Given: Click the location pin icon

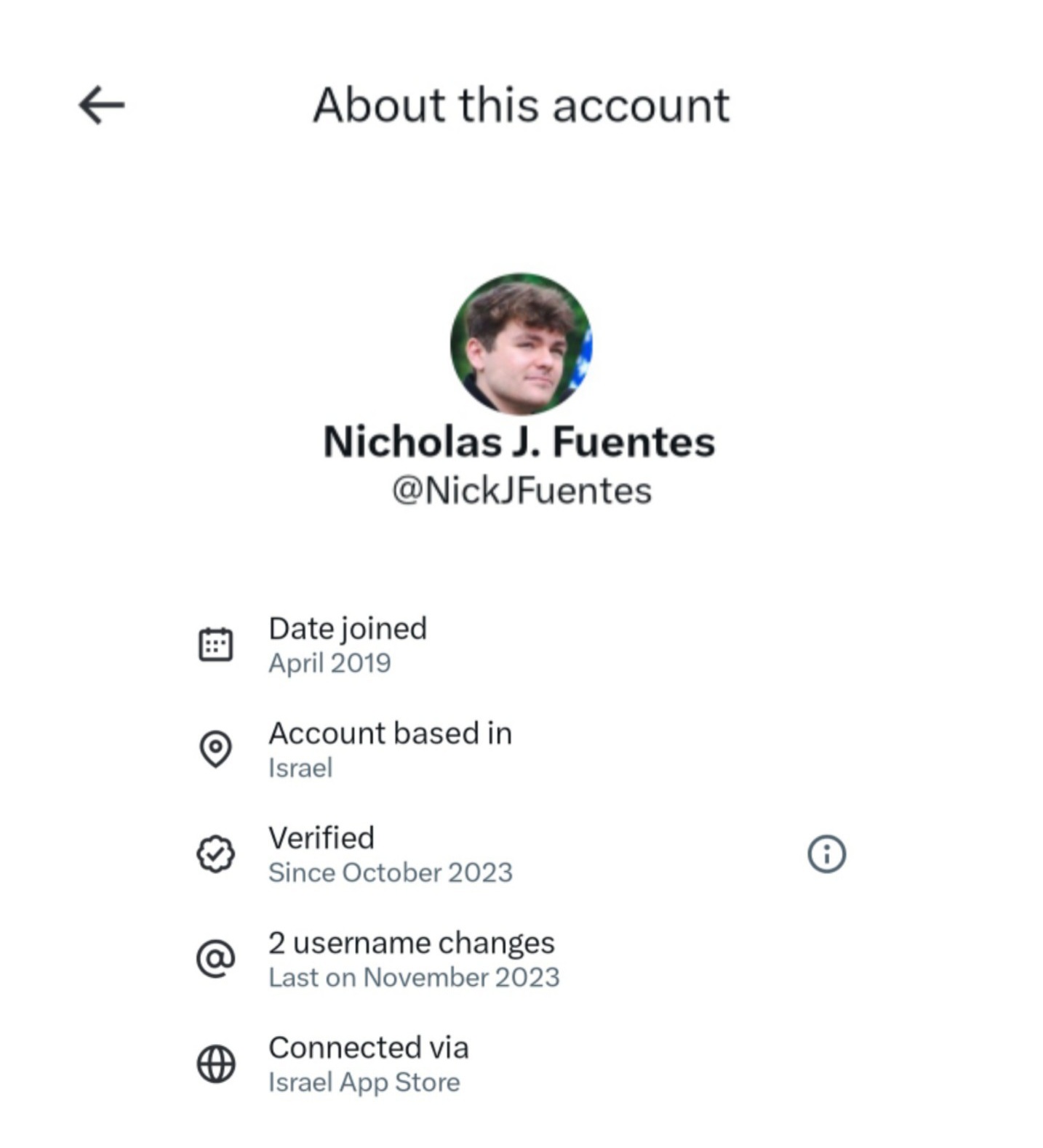Looking at the screenshot, I should (x=215, y=749).
